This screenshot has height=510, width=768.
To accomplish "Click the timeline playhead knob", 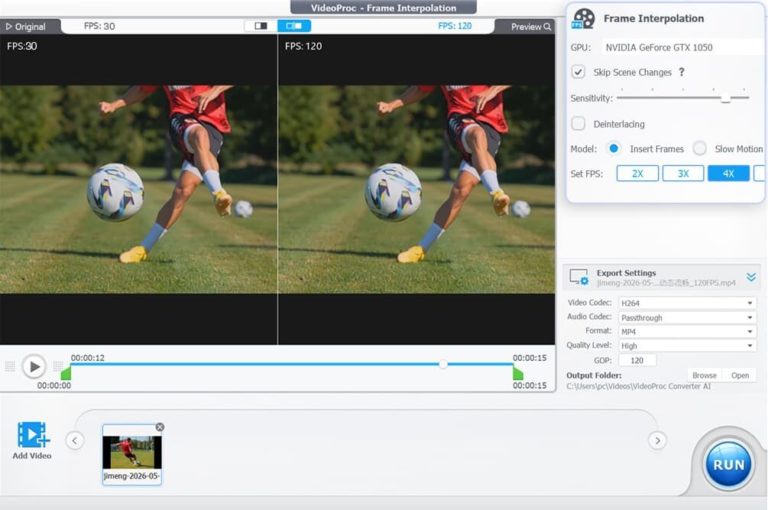I will pyautogui.click(x=443, y=364).
